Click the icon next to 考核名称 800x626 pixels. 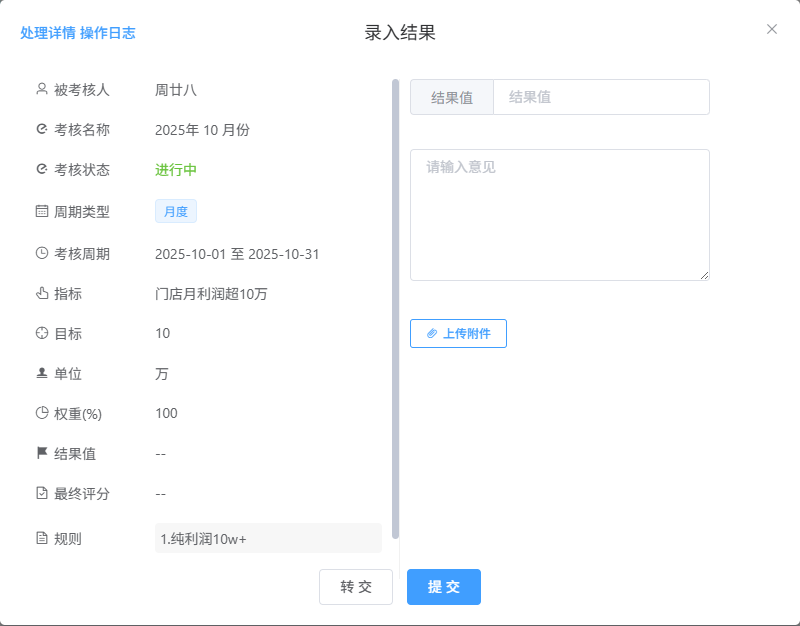(x=42, y=129)
